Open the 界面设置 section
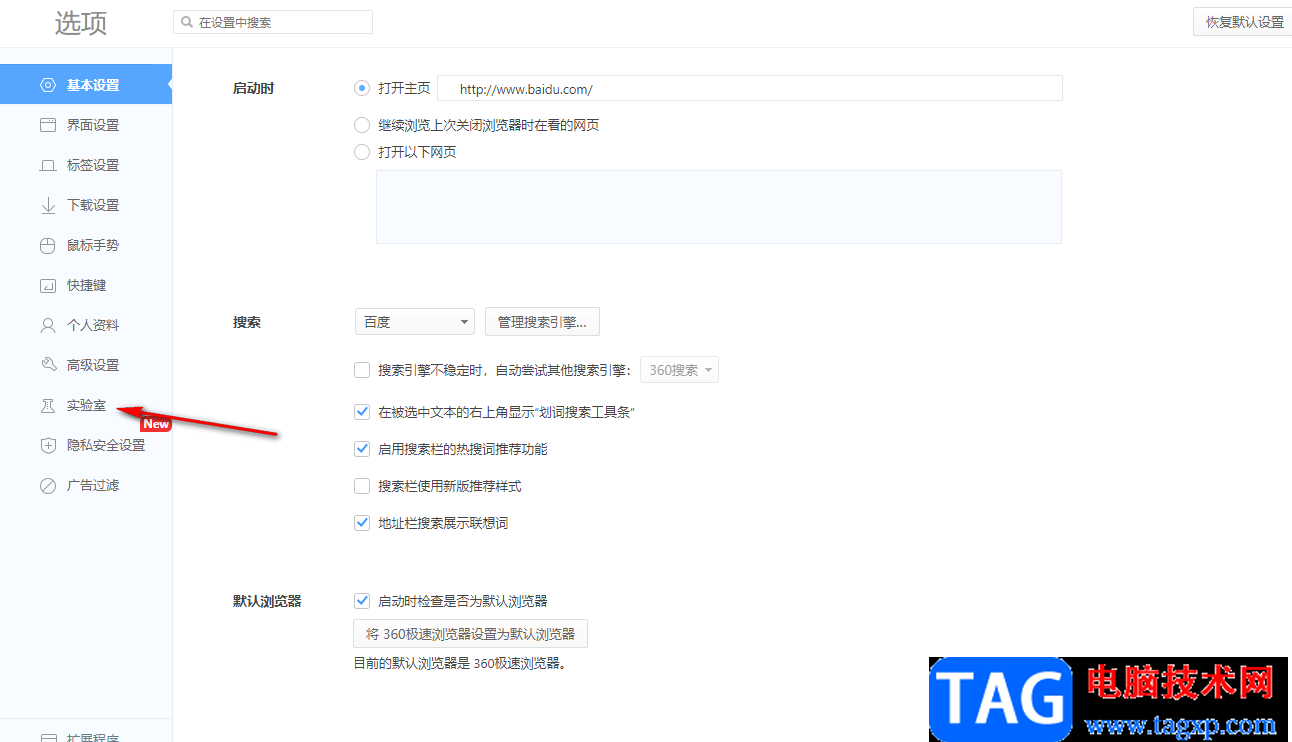 pos(93,125)
